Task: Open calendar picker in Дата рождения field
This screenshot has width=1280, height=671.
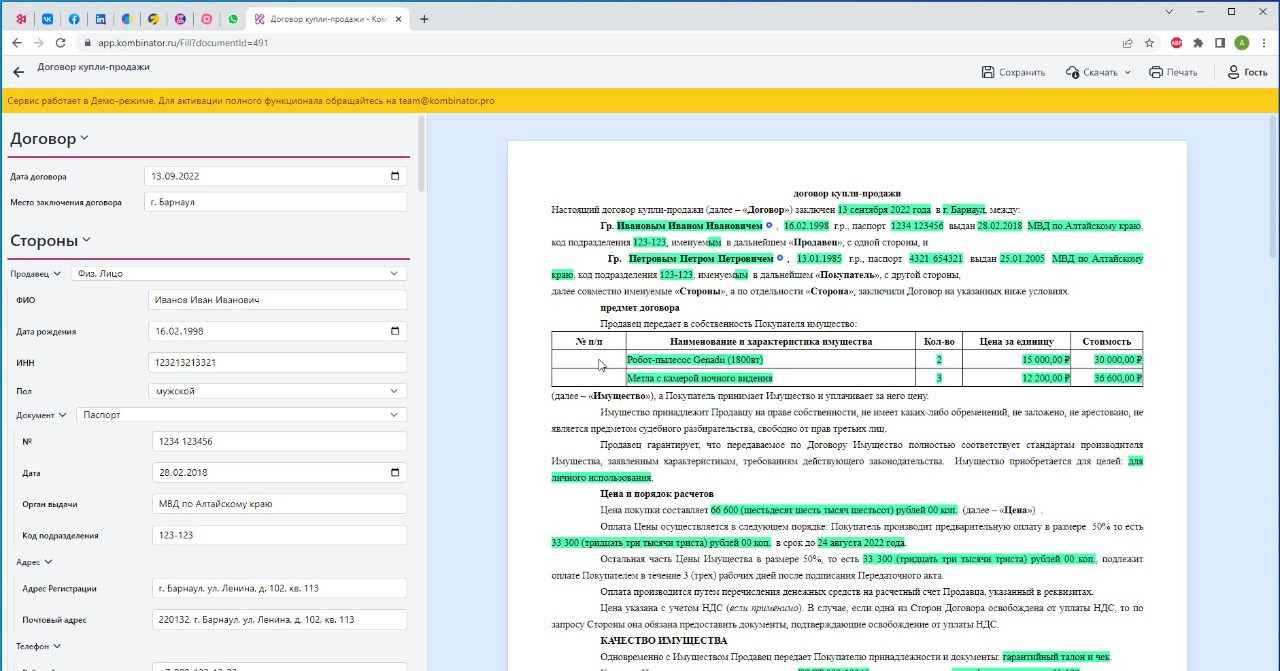Action: click(x=395, y=331)
